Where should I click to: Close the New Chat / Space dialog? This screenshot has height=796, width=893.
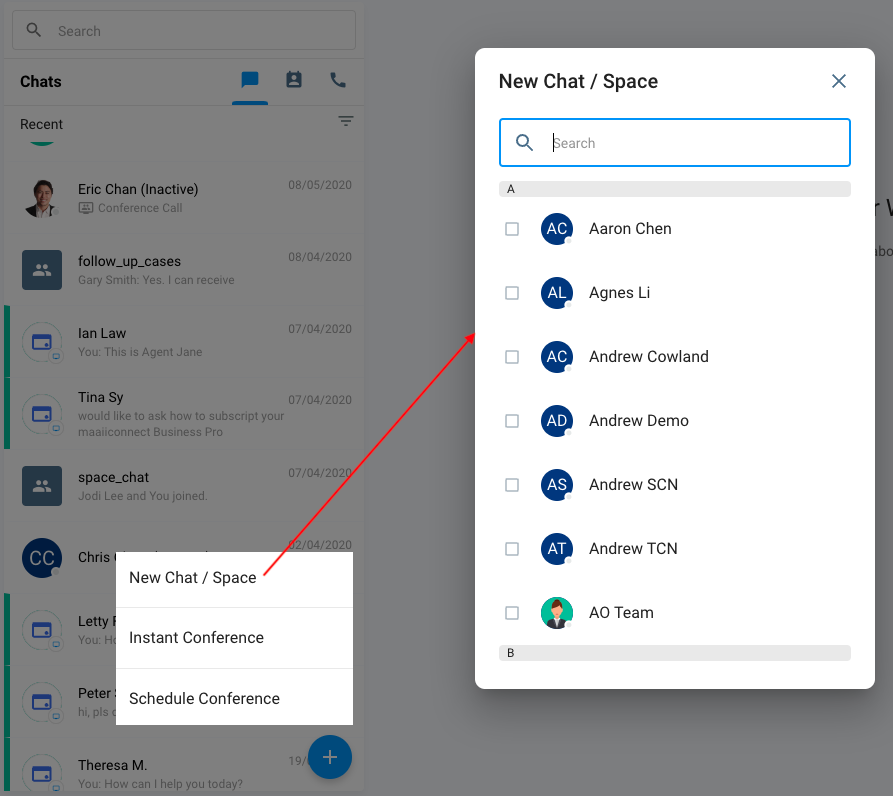[838, 81]
